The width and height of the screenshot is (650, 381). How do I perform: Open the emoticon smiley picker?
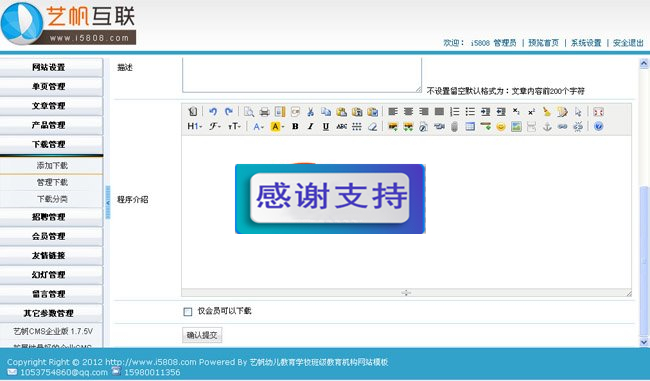point(501,126)
